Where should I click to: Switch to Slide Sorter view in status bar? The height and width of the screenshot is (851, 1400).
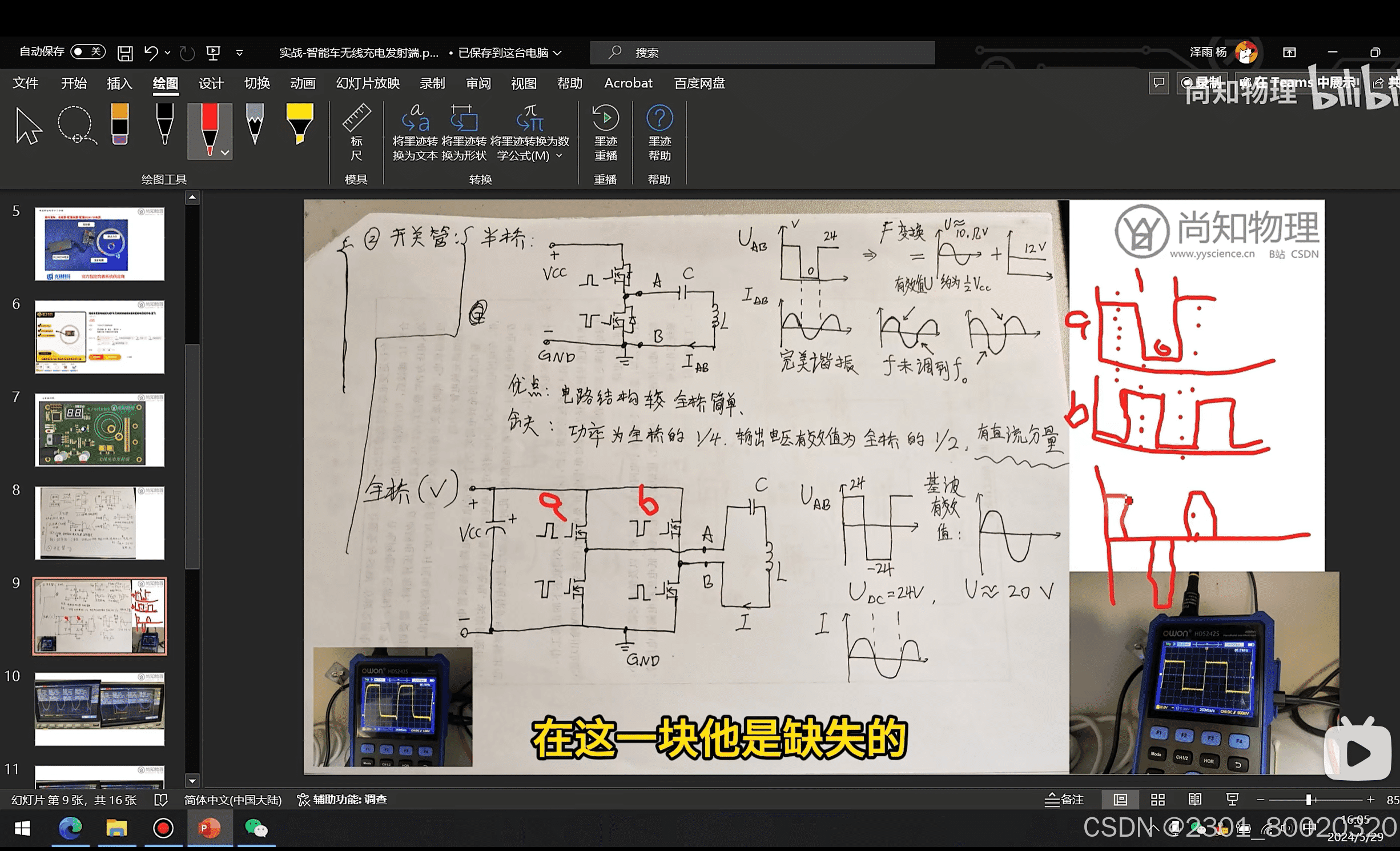[1157, 800]
